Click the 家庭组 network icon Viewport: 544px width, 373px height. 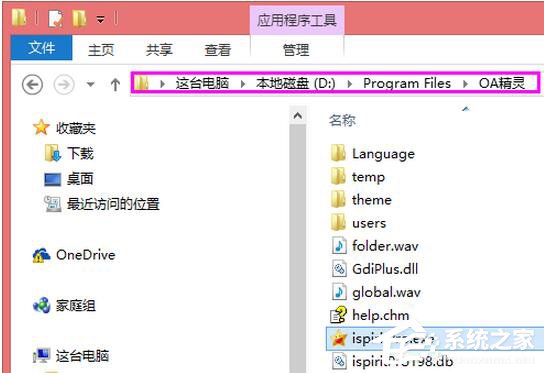tap(42, 305)
